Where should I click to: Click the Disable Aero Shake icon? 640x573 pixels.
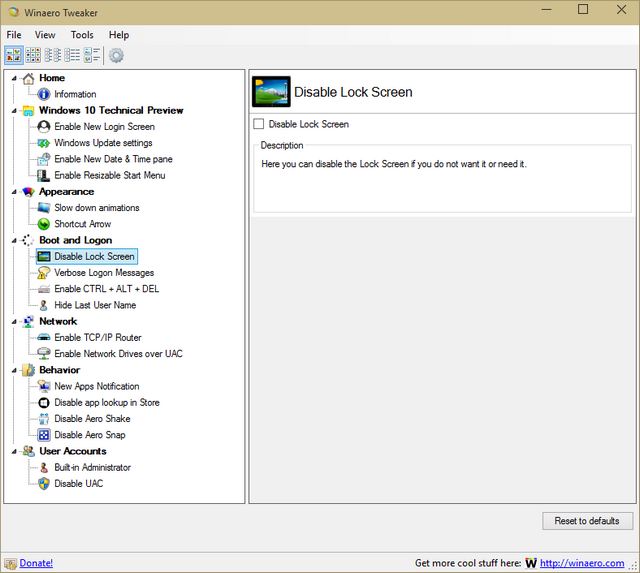[x=44, y=419]
